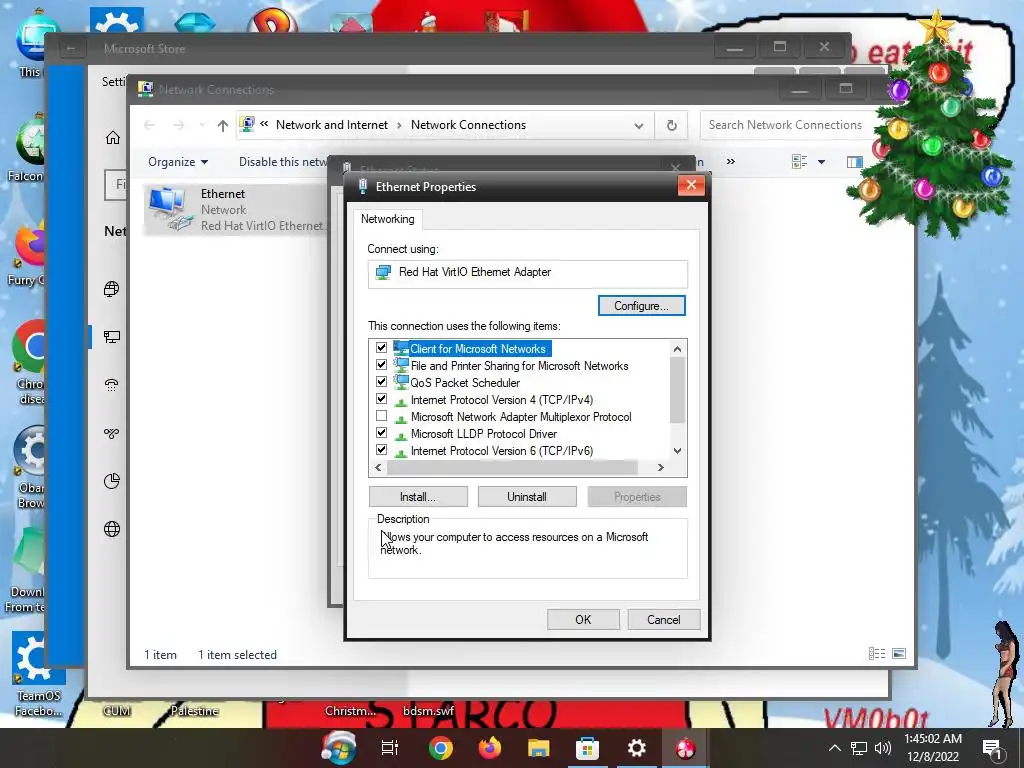1024x768 pixels.
Task: Click the Configure... button
Action: tap(641, 306)
